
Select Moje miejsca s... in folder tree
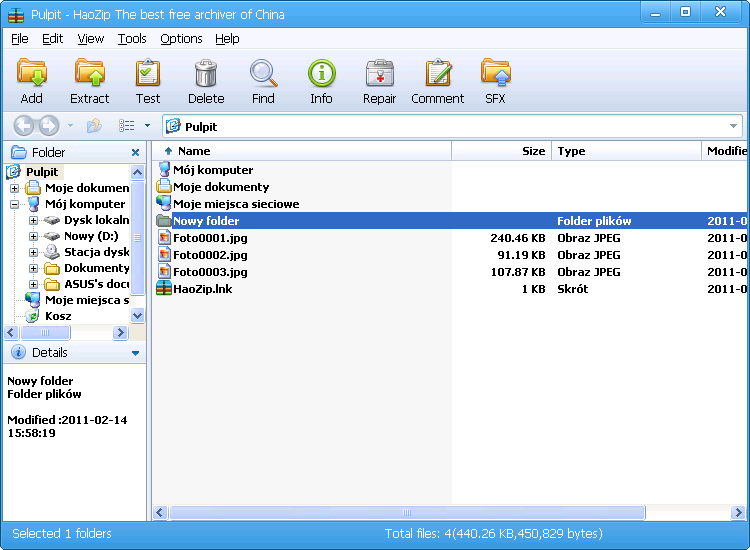[87, 300]
